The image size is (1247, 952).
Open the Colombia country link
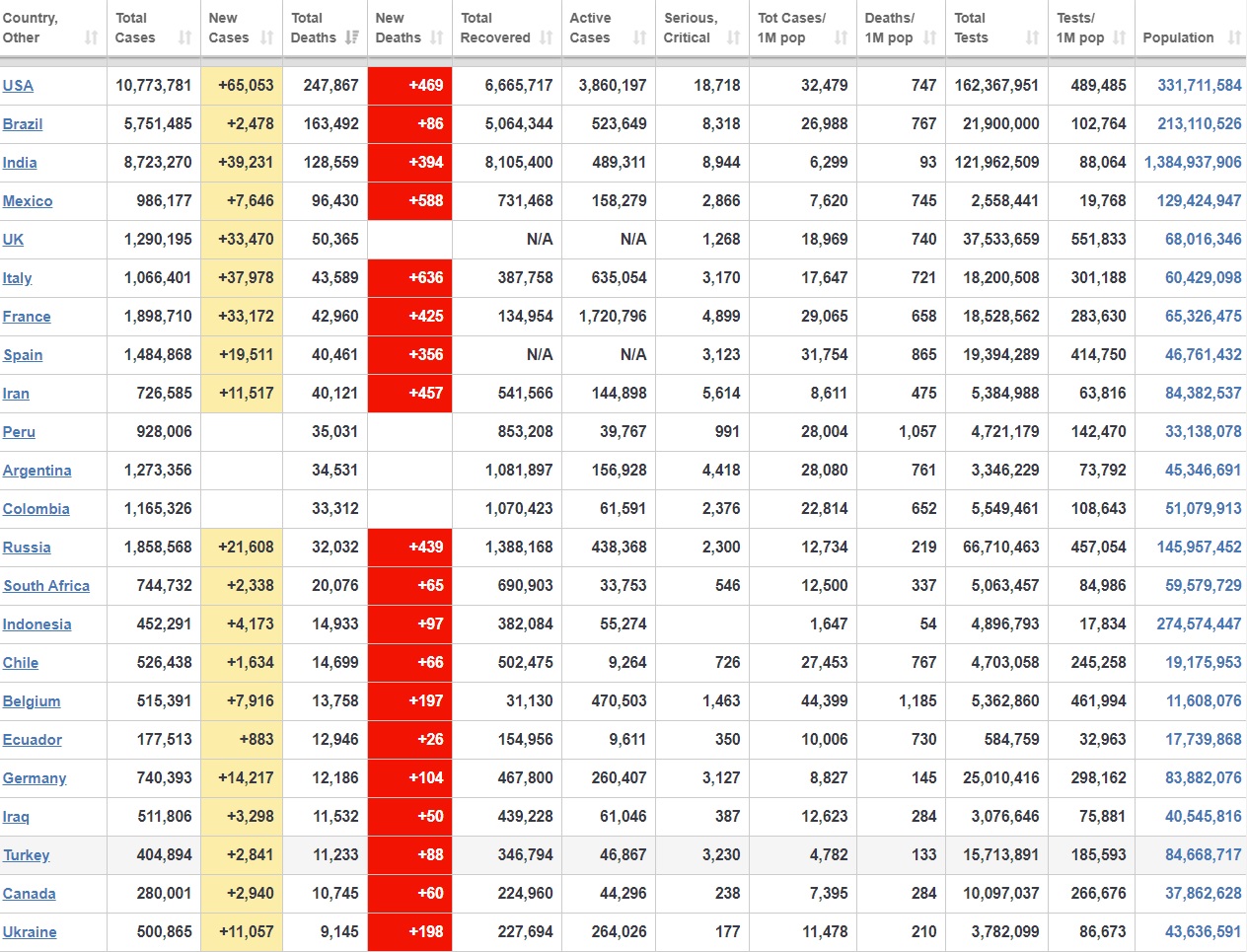click(37, 509)
